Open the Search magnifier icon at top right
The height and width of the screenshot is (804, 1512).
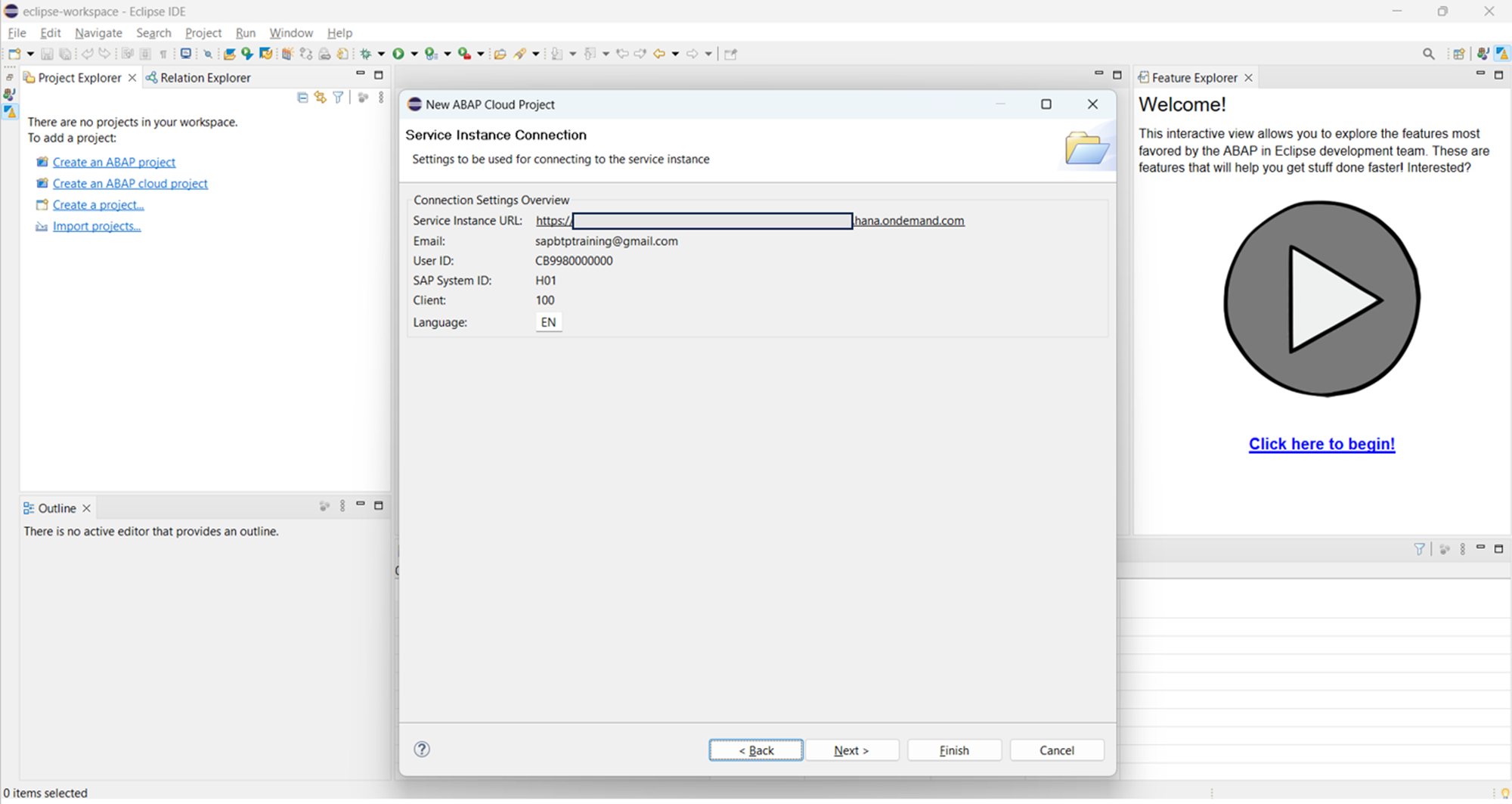(x=1428, y=54)
